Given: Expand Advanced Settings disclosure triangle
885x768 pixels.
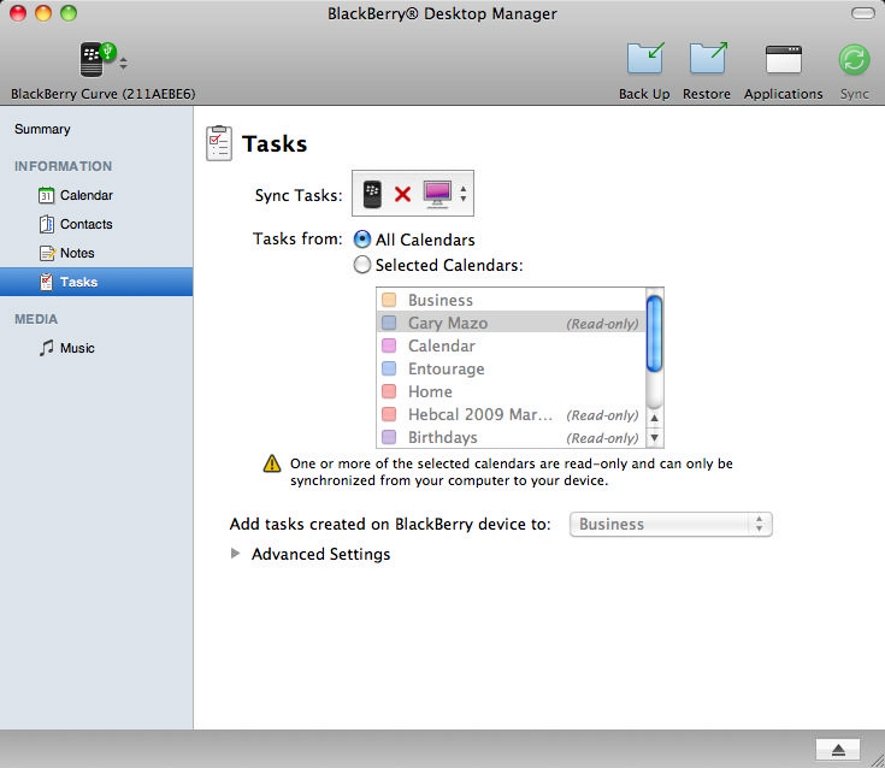Looking at the screenshot, I should point(235,554).
